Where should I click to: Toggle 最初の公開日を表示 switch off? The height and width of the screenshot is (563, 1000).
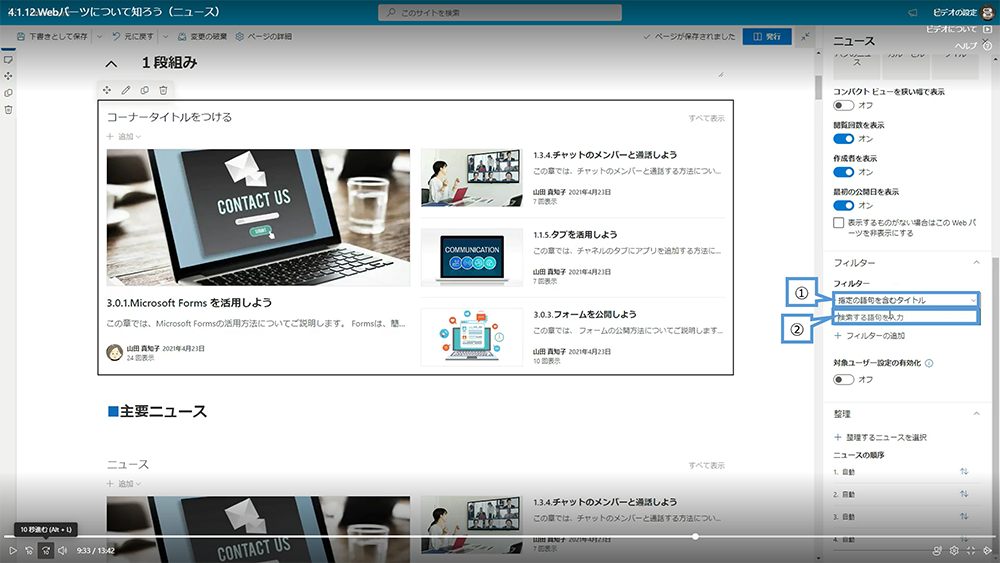[843, 205]
